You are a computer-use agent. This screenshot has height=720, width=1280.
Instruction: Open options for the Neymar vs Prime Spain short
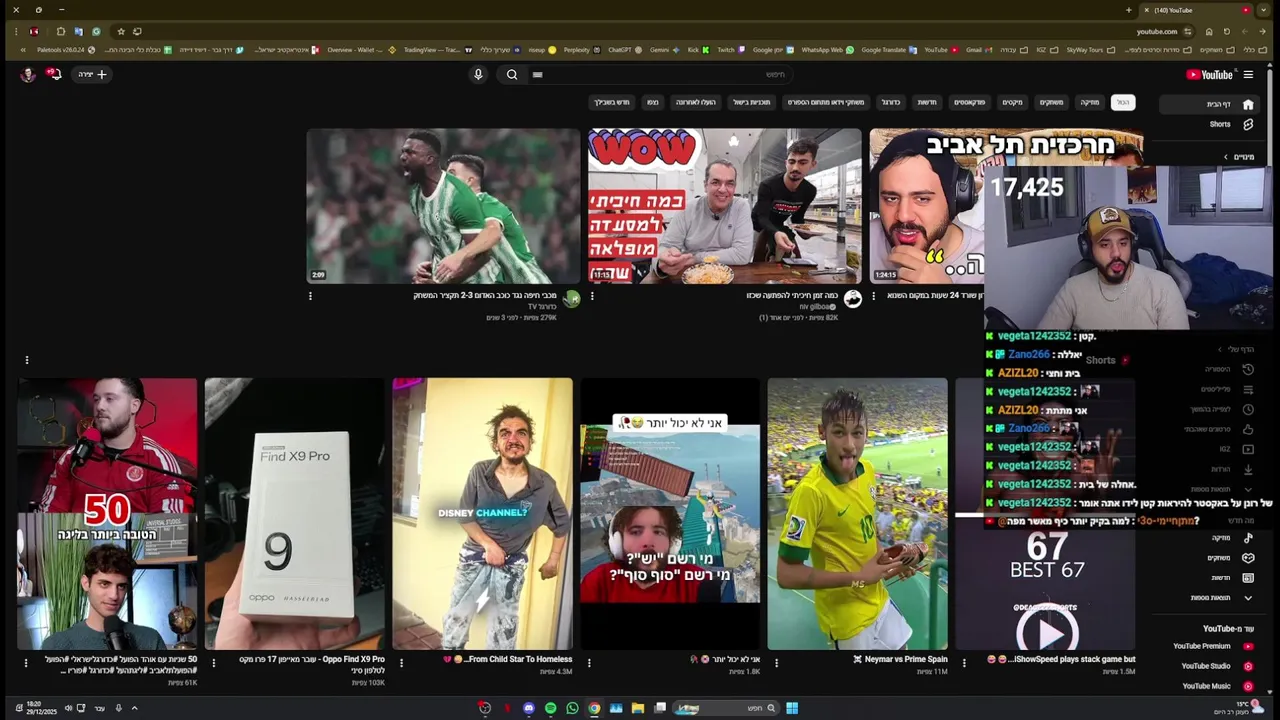click(776, 662)
